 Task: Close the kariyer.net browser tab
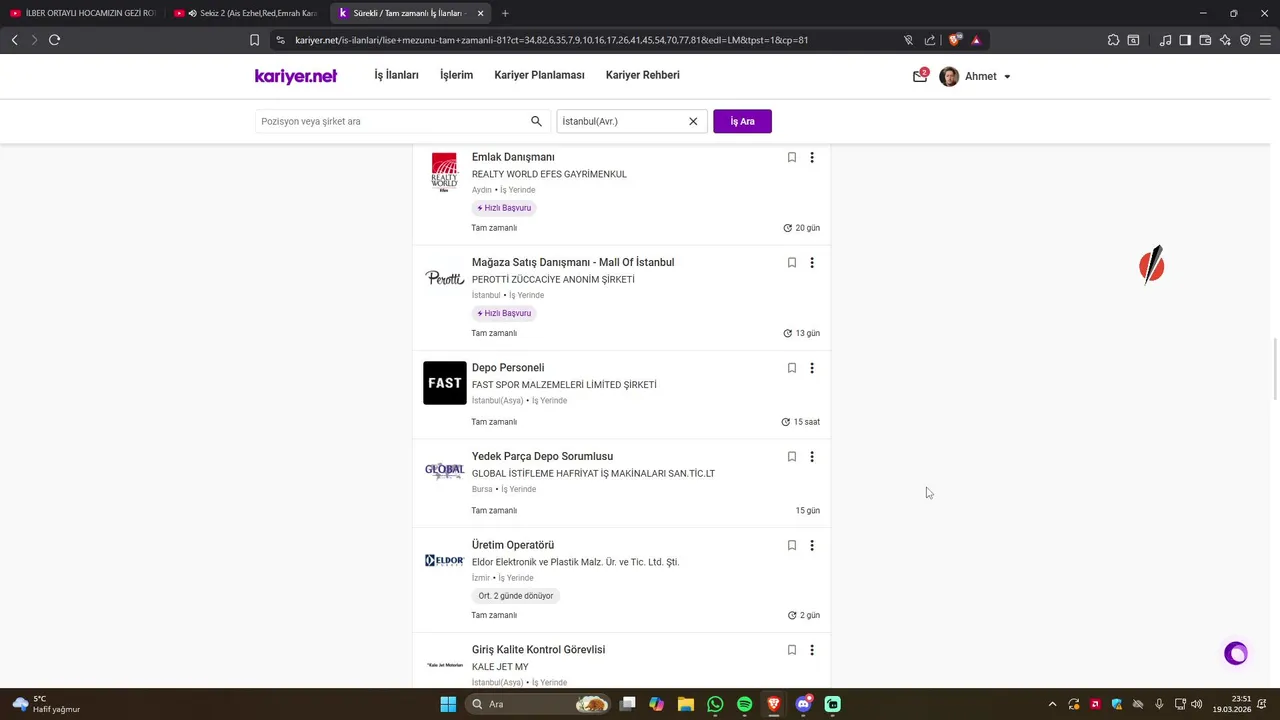tap(481, 13)
